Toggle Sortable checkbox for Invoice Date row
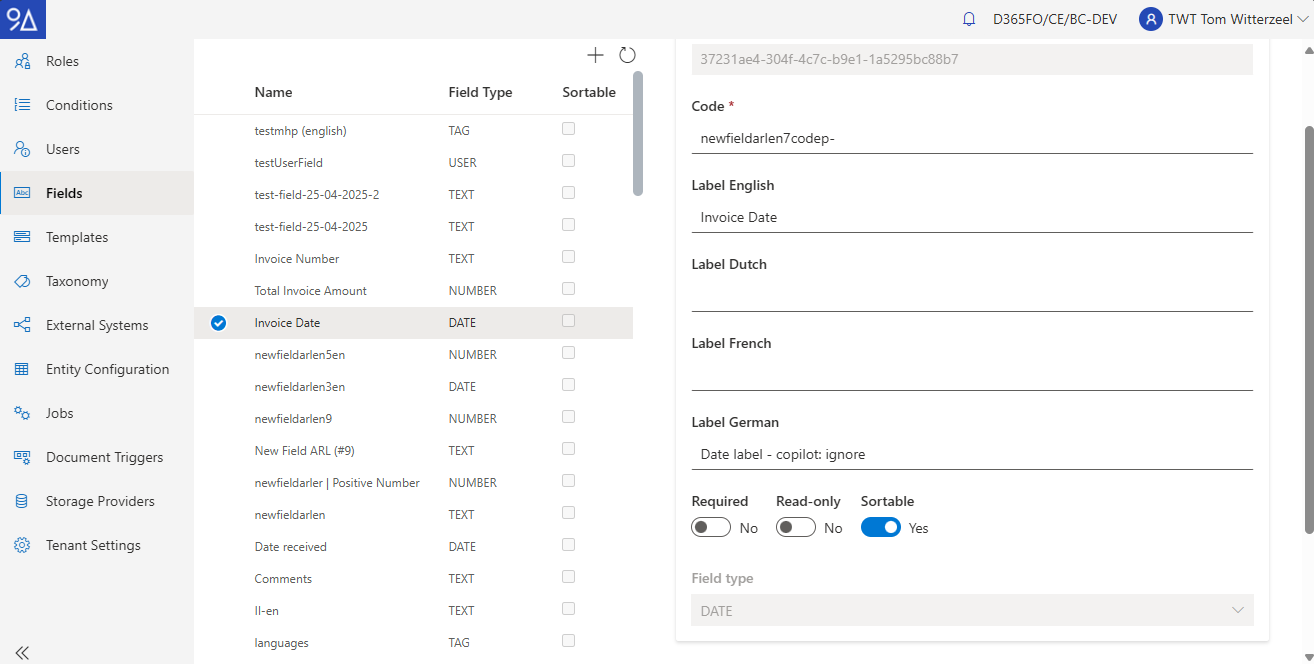1314x664 pixels. pyautogui.click(x=569, y=321)
